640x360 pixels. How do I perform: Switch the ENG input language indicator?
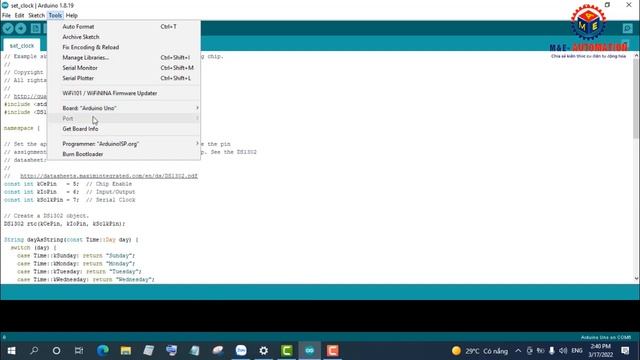[576, 351]
